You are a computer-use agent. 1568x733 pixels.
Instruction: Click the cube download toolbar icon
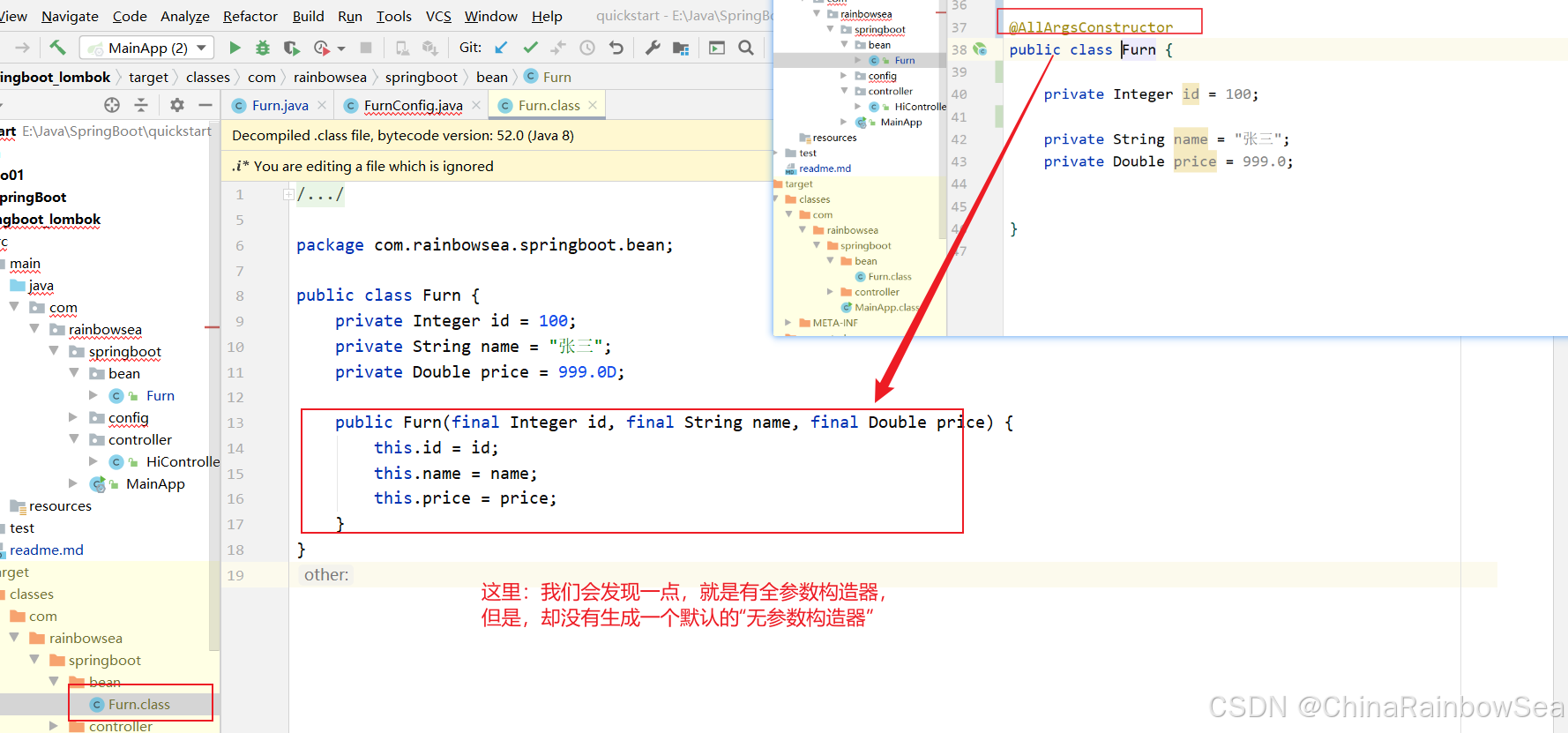430,48
